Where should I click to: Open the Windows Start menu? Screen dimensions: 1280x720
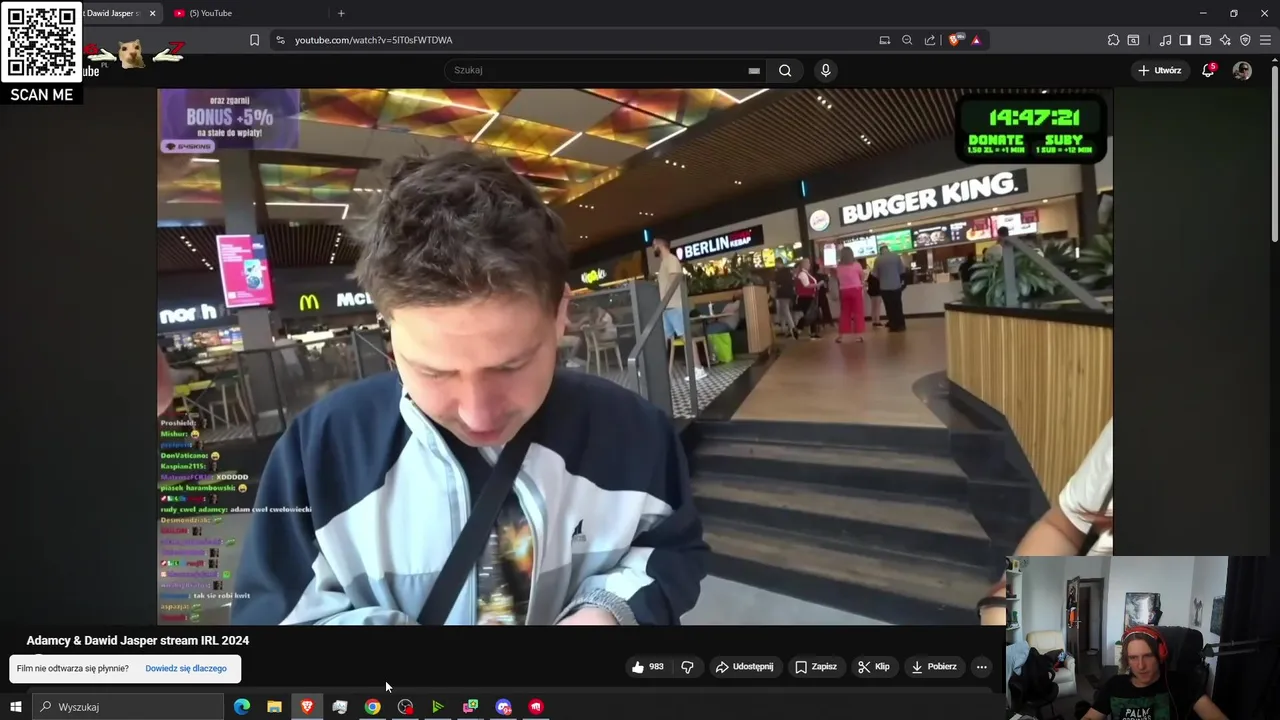point(15,707)
